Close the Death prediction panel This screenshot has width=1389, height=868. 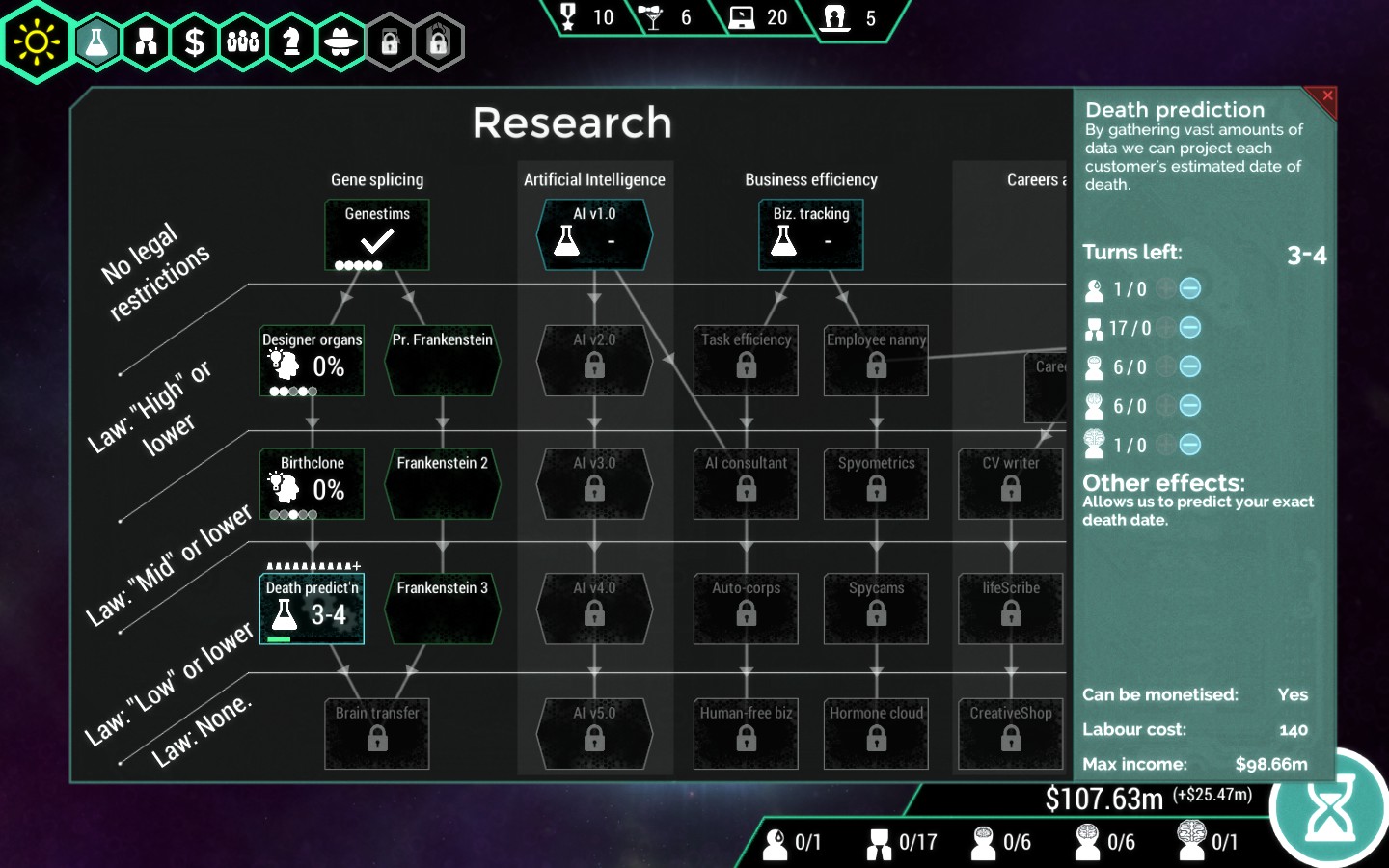(x=1327, y=95)
